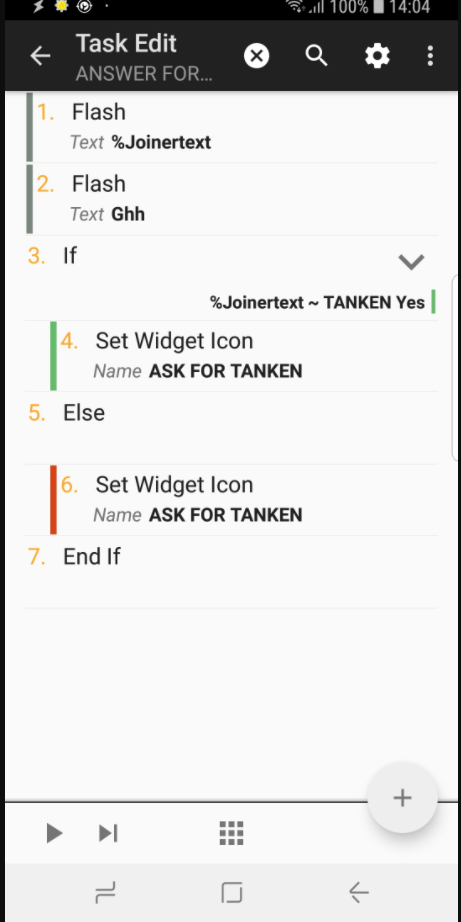Image resolution: width=461 pixels, height=922 pixels.
Task: Tap the back arrow in Task Edit header
Action: [x=40, y=56]
